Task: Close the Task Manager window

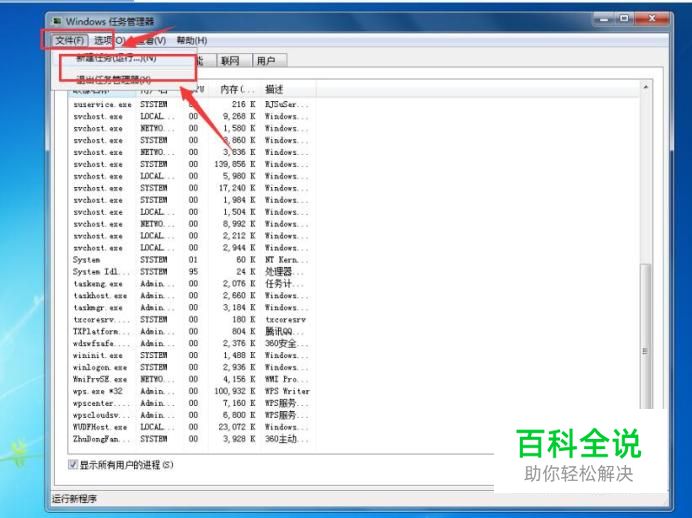Action: [x=652, y=19]
